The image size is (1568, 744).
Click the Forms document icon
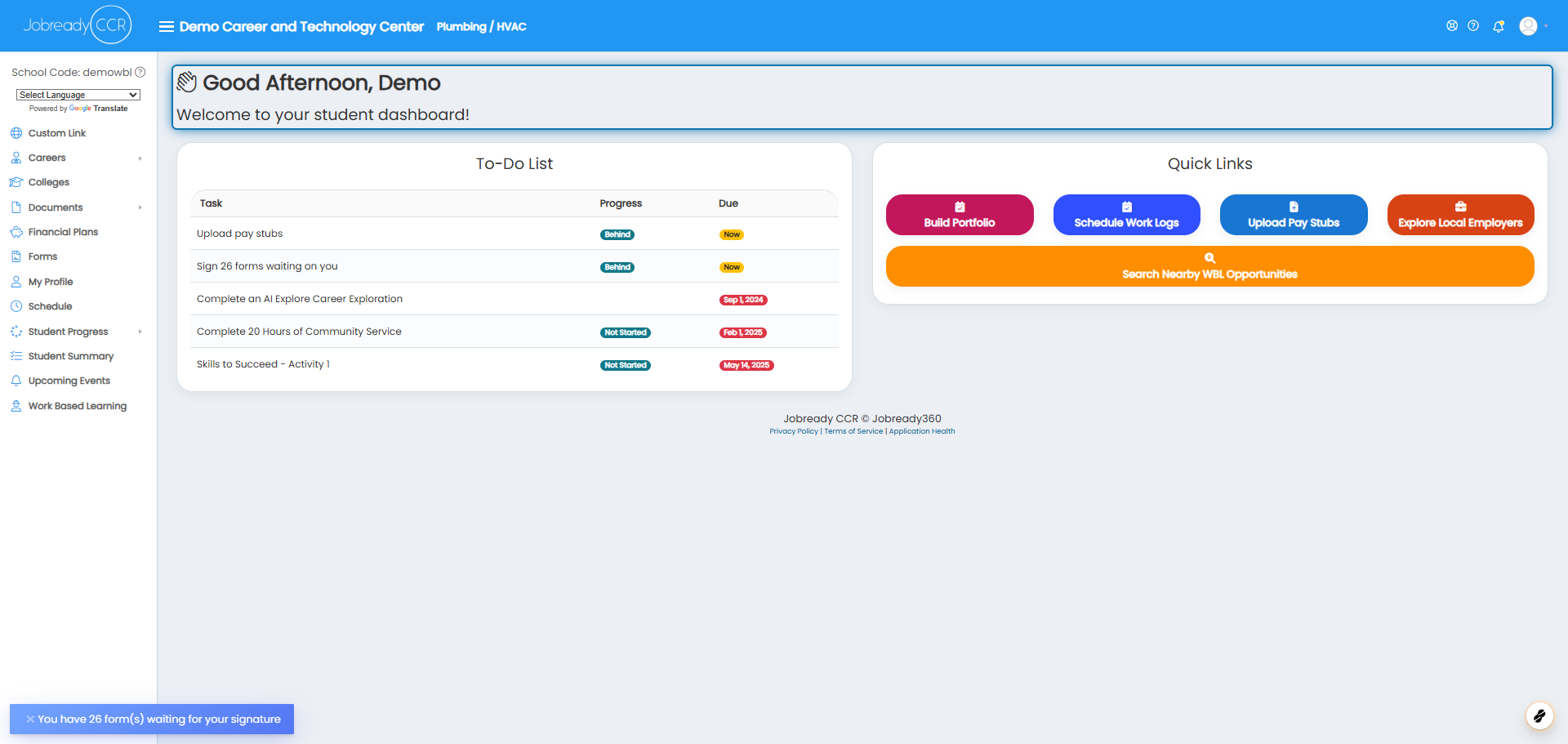pos(16,256)
